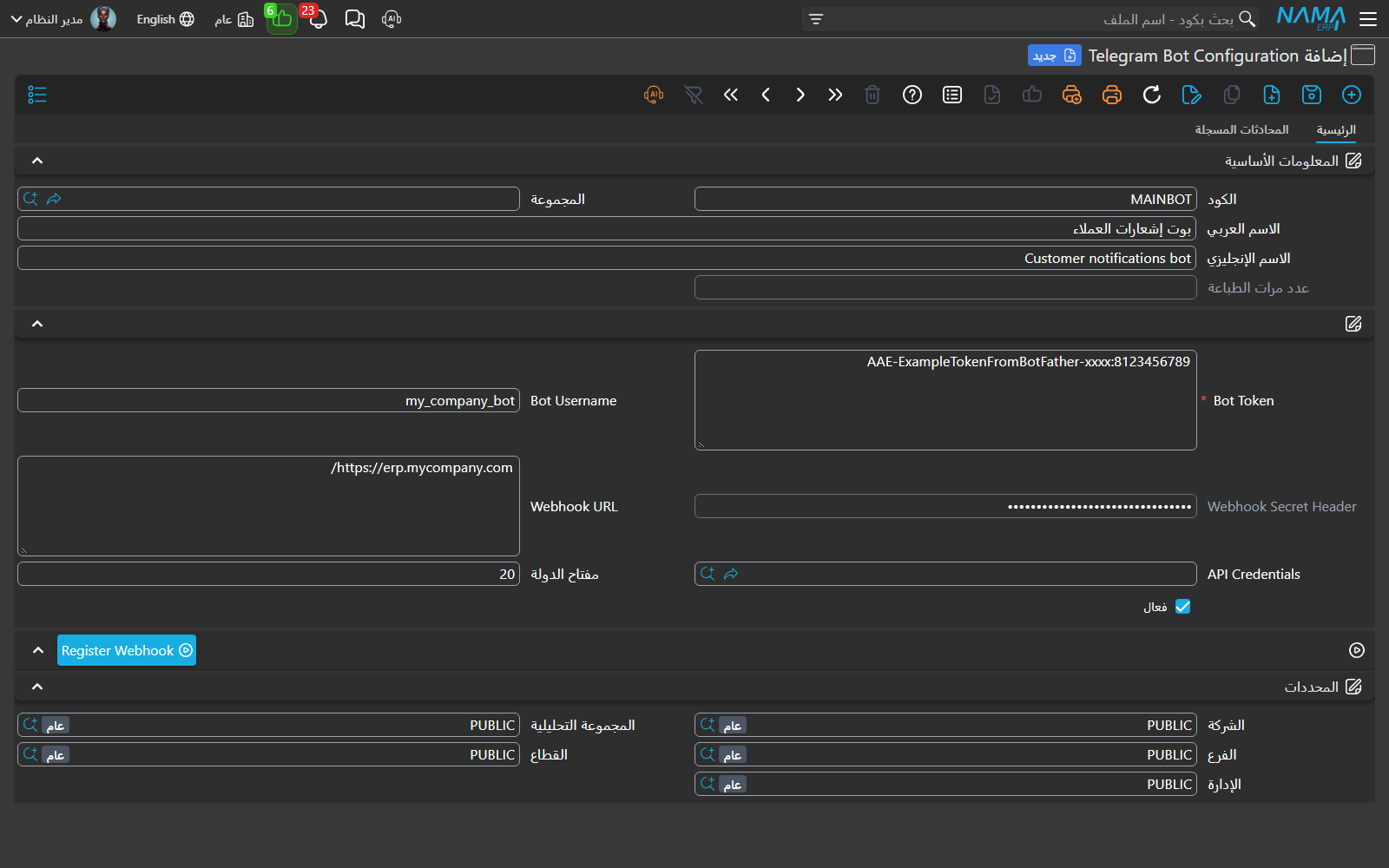Screen dimensions: 1389x868
Task: Click the orange printer-with-plus icon
Action: [1072, 95]
